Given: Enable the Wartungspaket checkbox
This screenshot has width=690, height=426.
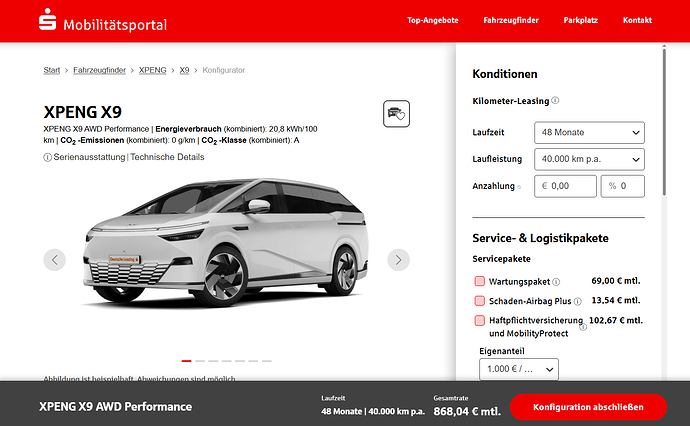Looking at the screenshot, I should tap(480, 281).
